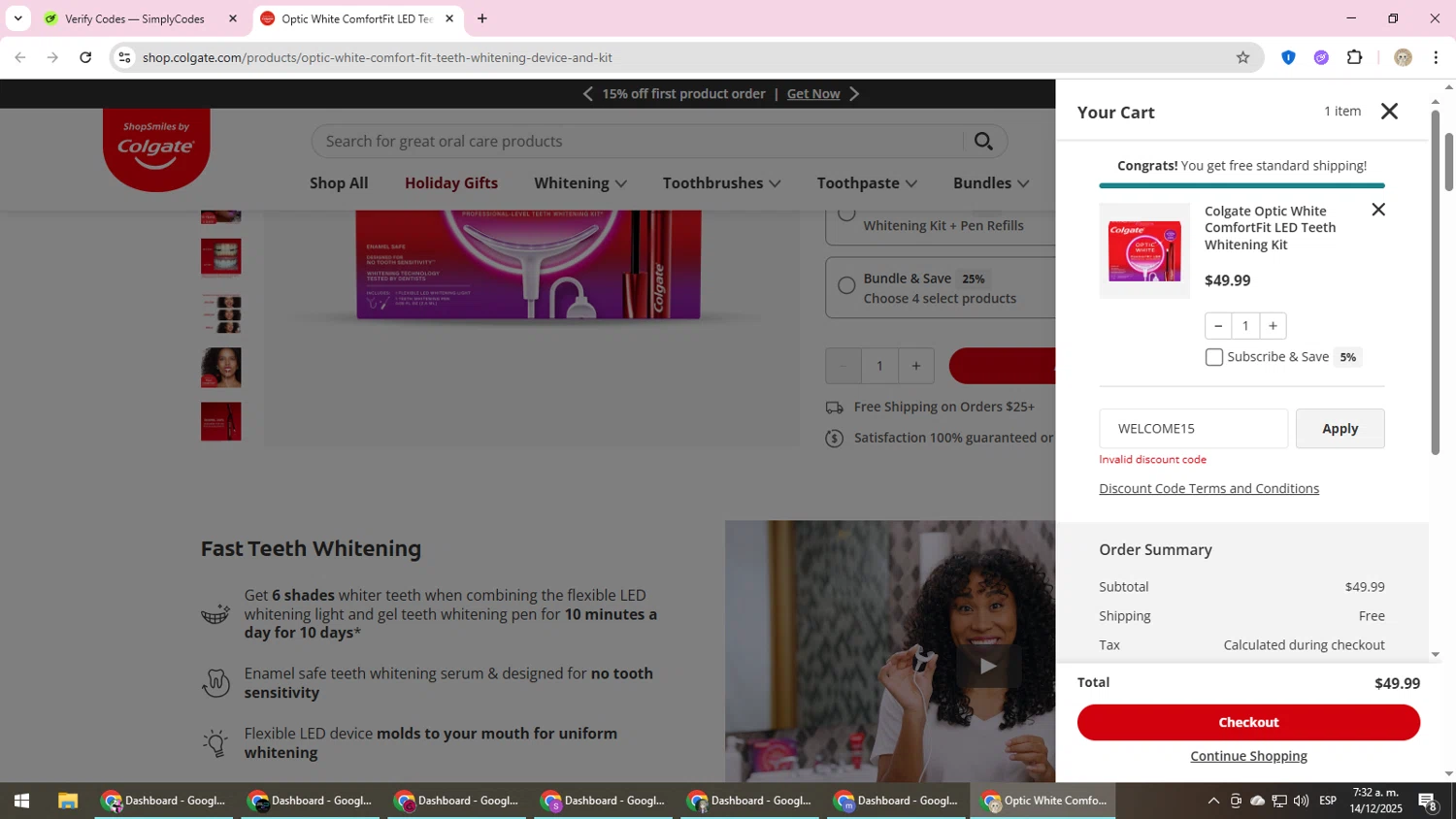View site information icon in address bar
This screenshot has width=1456, height=819.
click(124, 57)
